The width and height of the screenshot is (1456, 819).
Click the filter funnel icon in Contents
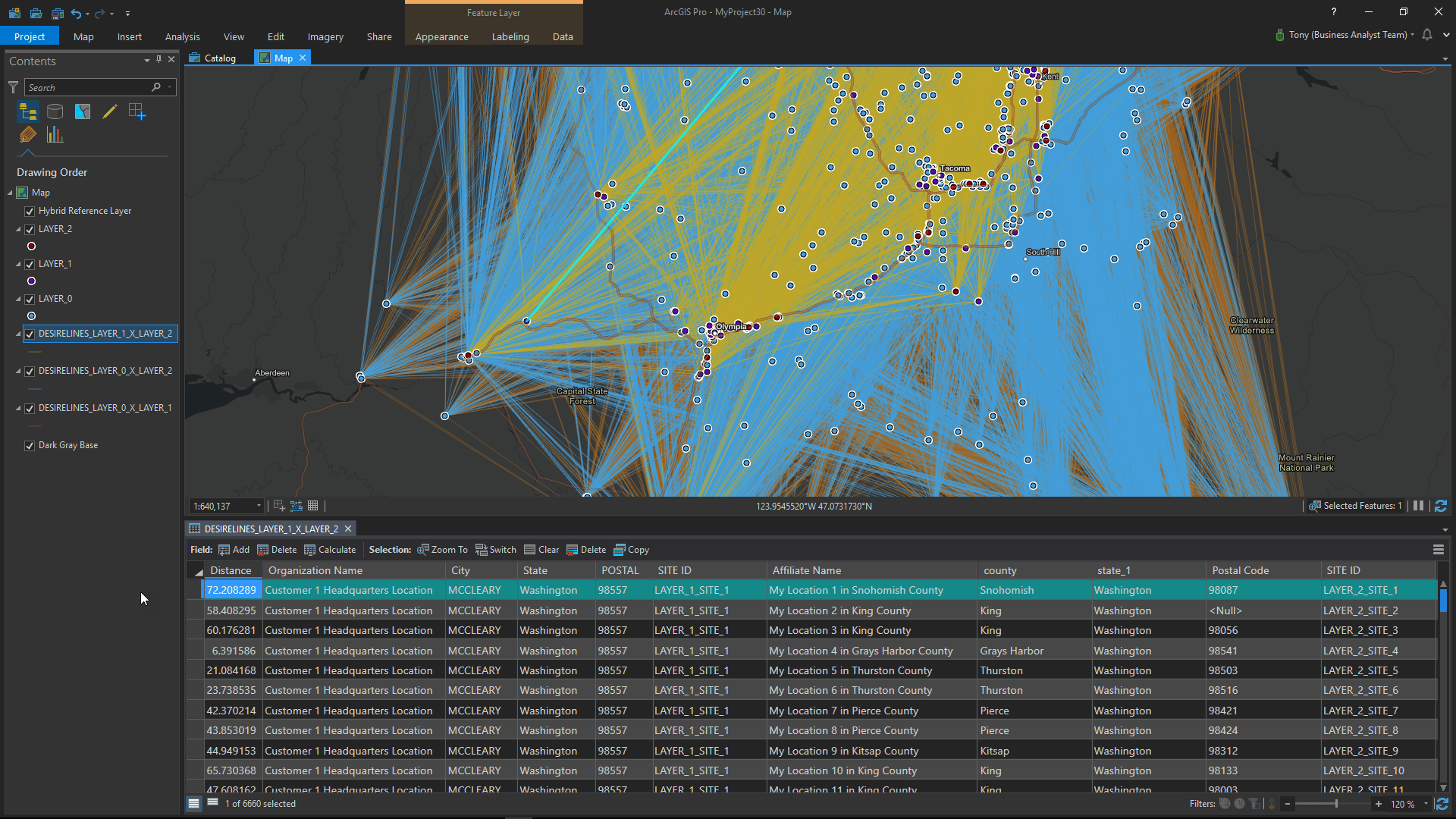pyautogui.click(x=13, y=87)
